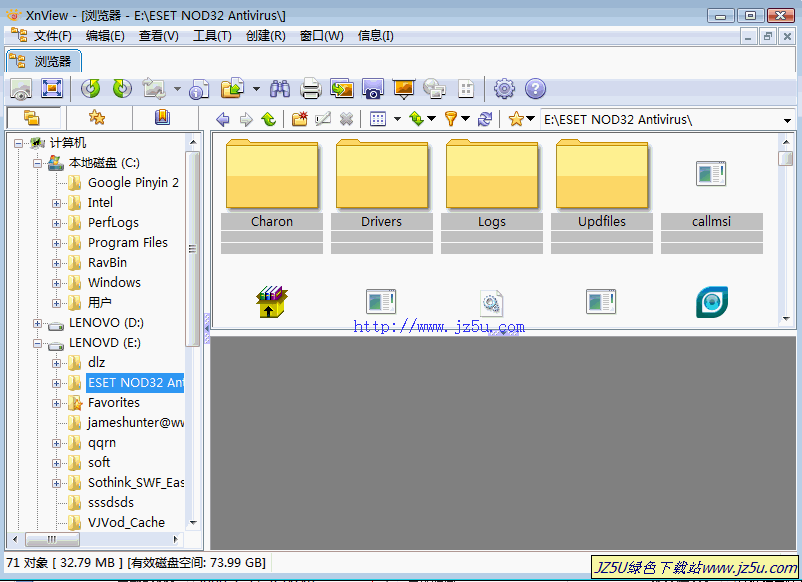802x582 pixels.
Task: Start the slideshow projector icon
Action: tap(404, 89)
